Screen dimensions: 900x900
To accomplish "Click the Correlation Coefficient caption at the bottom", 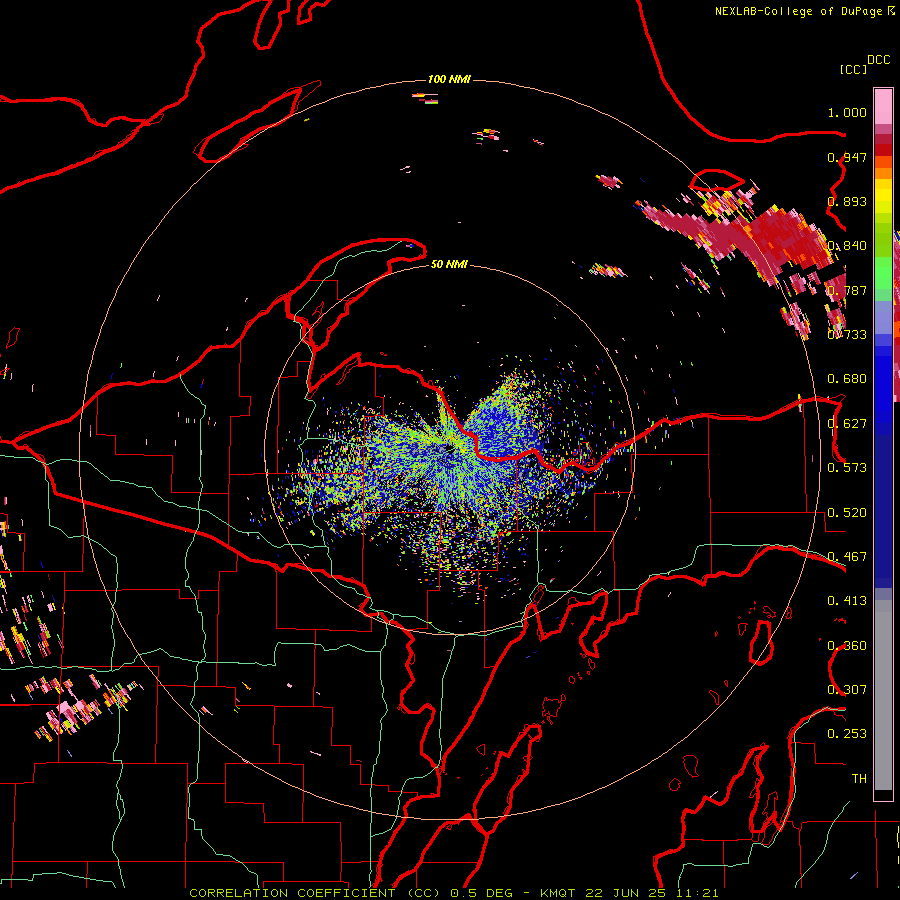I will 453,893.
